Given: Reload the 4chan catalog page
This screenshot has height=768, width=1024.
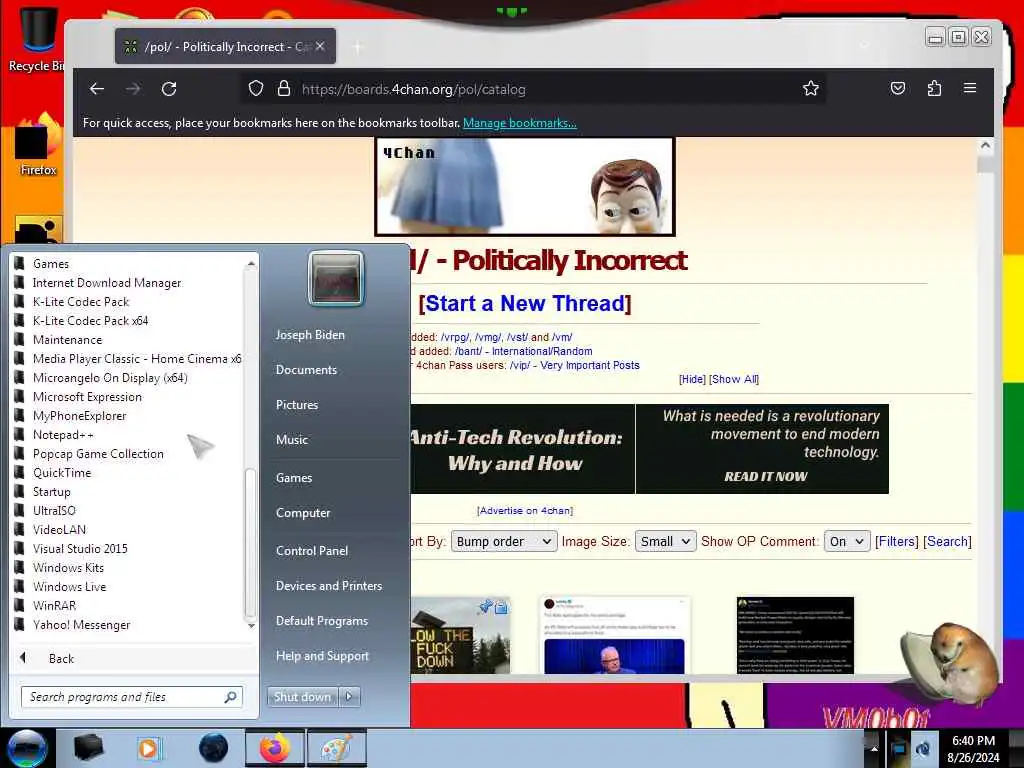Looking at the screenshot, I should tap(169, 89).
